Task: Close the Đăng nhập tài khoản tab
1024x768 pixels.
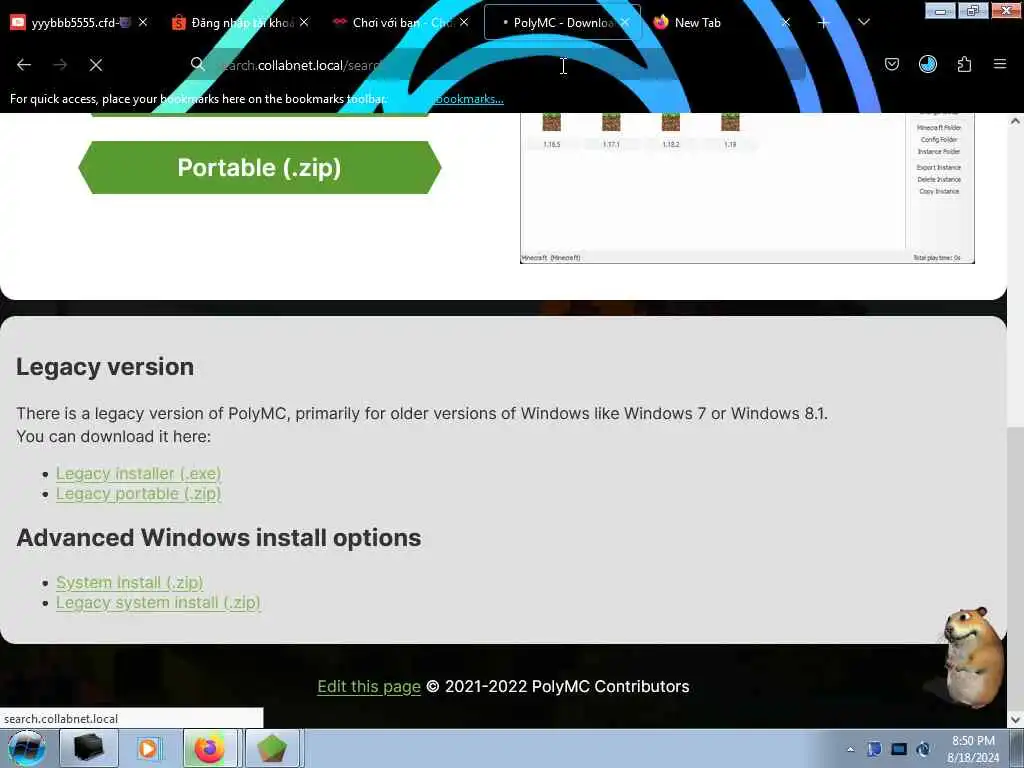Action: (304, 22)
